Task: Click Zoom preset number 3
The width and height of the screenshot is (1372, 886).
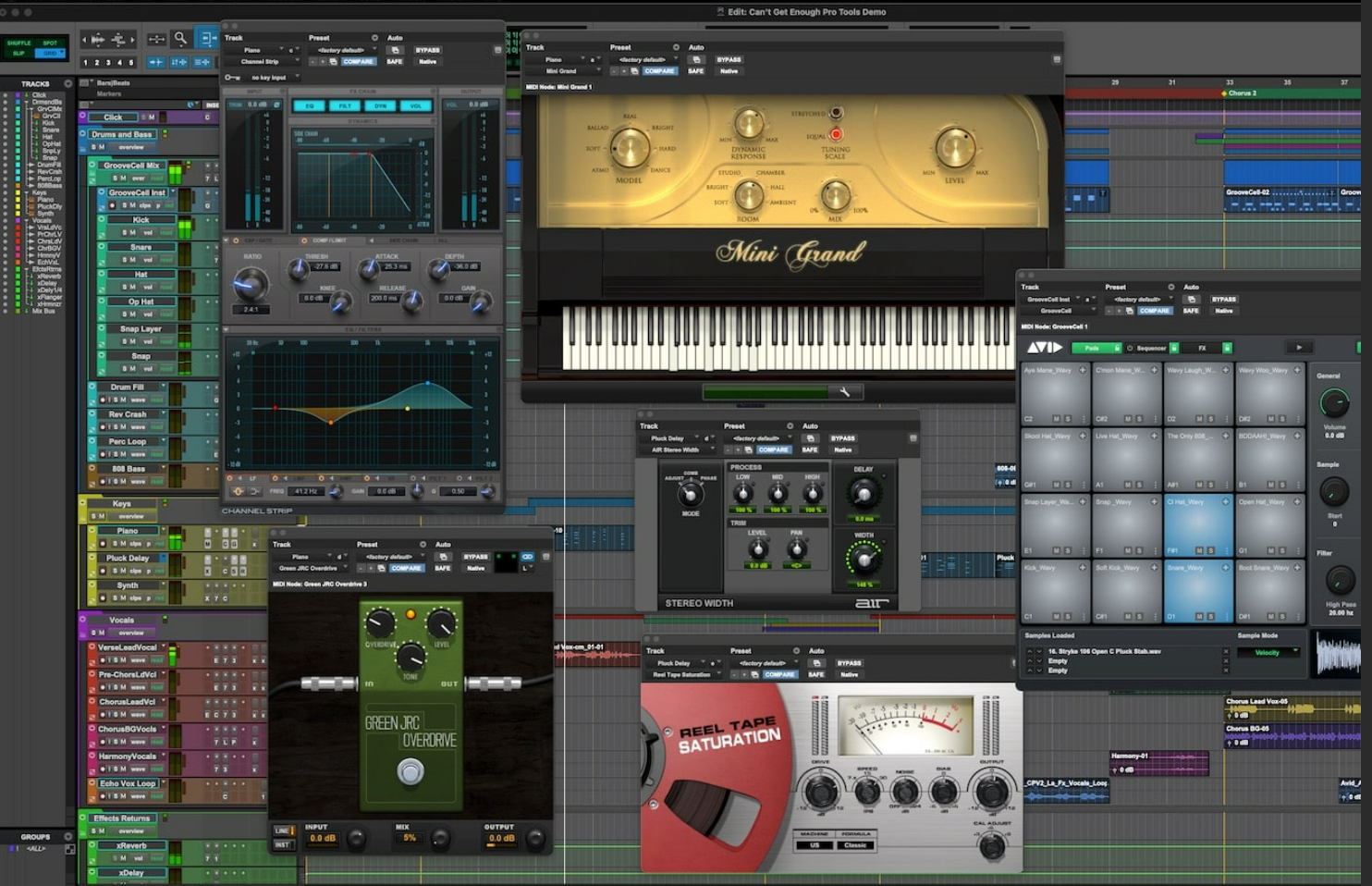Action: click(108, 63)
